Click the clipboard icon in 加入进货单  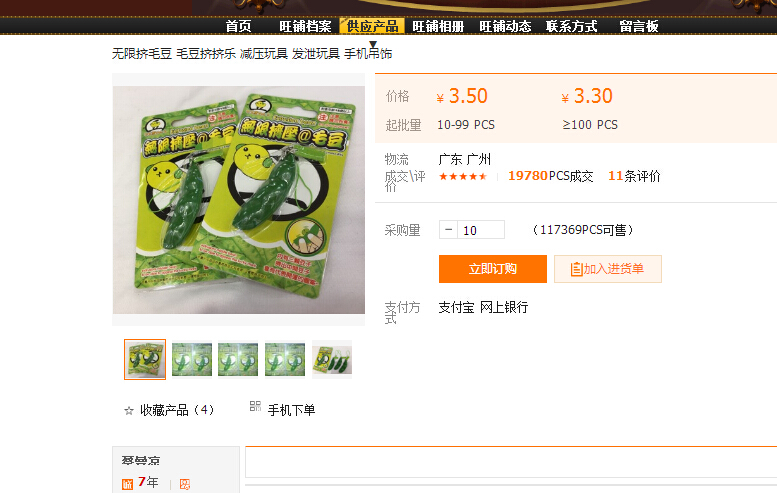pyautogui.click(x=576, y=269)
